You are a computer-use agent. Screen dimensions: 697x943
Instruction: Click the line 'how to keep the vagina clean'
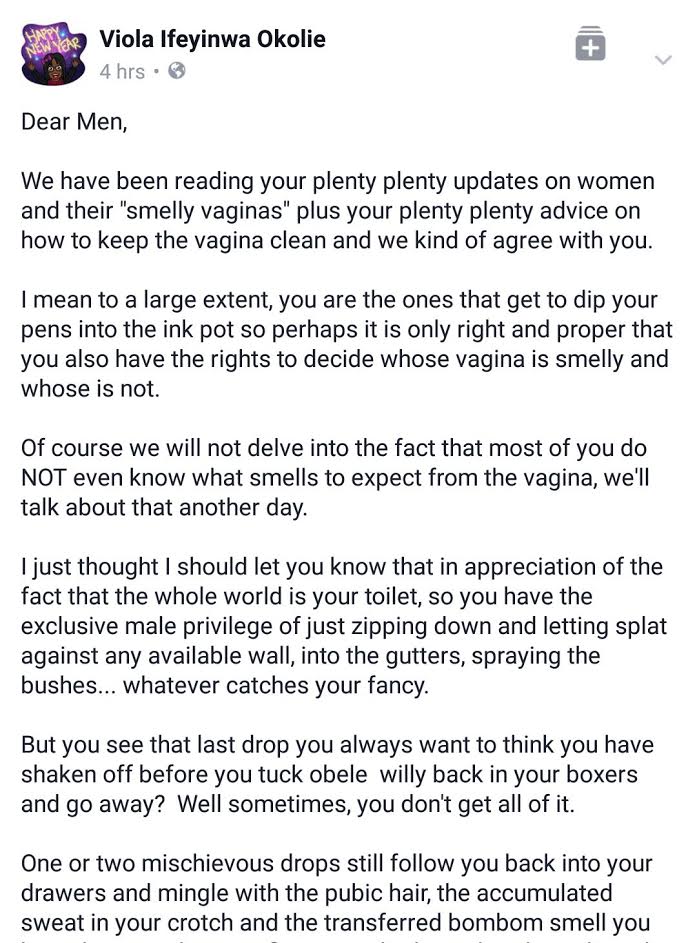click(x=337, y=241)
